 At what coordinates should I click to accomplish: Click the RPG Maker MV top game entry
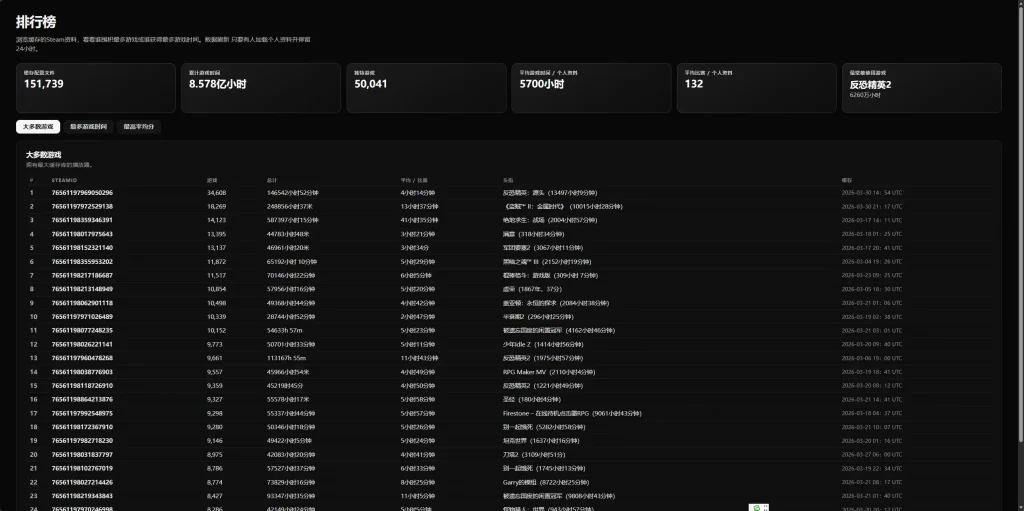pos(548,371)
